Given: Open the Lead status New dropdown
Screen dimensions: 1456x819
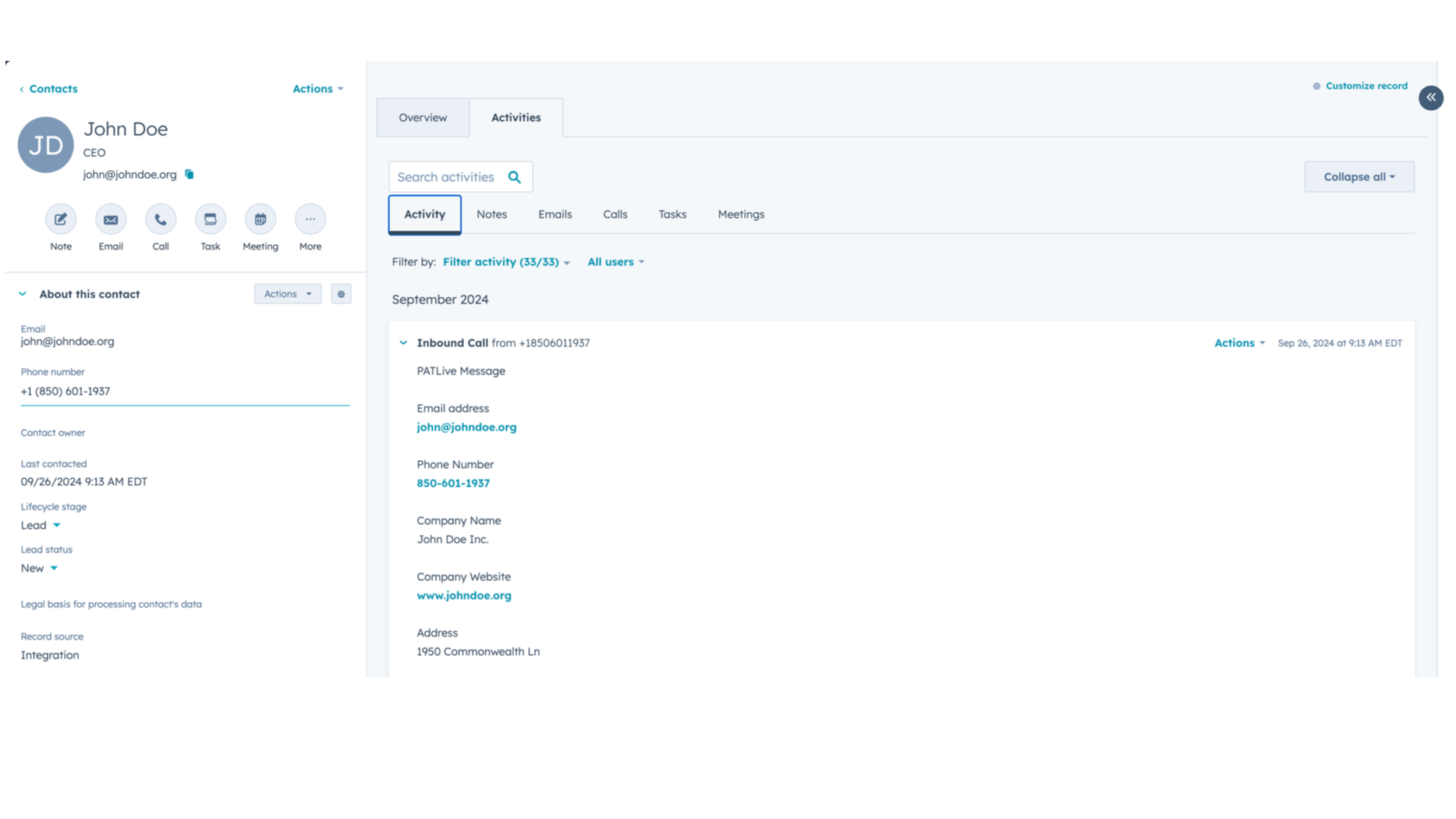Looking at the screenshot, I should [39, 569].
